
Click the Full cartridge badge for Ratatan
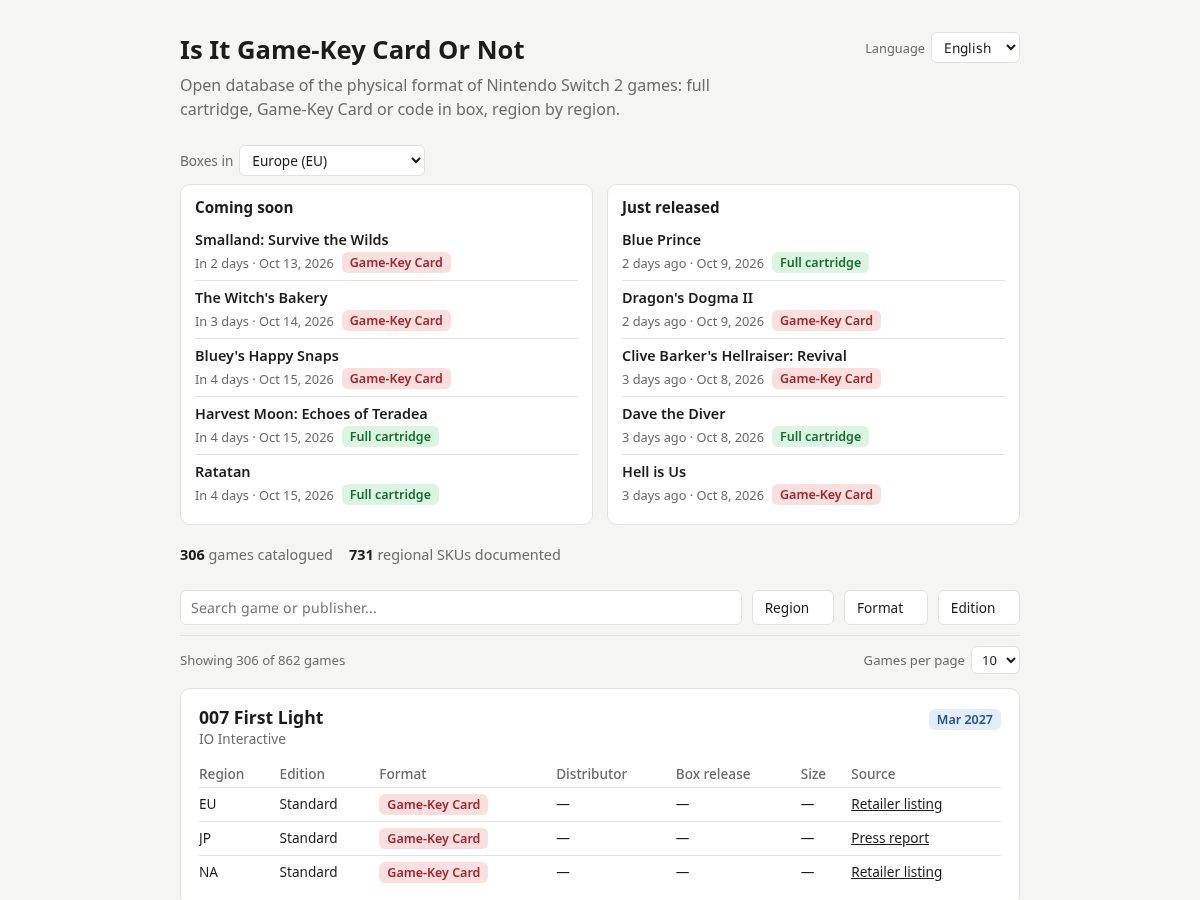pos(390,495)
